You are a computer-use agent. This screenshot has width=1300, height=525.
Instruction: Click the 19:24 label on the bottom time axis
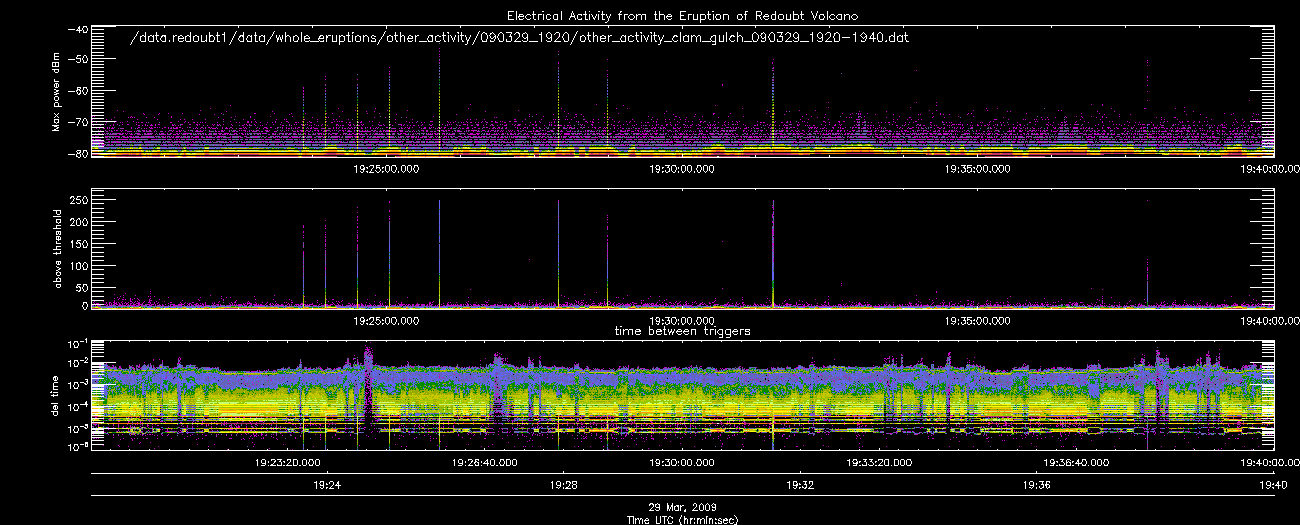(x=327, y=485)
